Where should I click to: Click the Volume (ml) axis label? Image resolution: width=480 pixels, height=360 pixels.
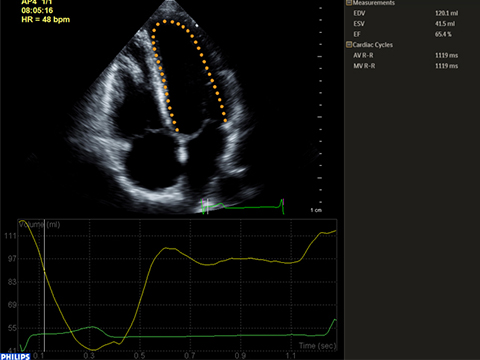coord(39,224)
